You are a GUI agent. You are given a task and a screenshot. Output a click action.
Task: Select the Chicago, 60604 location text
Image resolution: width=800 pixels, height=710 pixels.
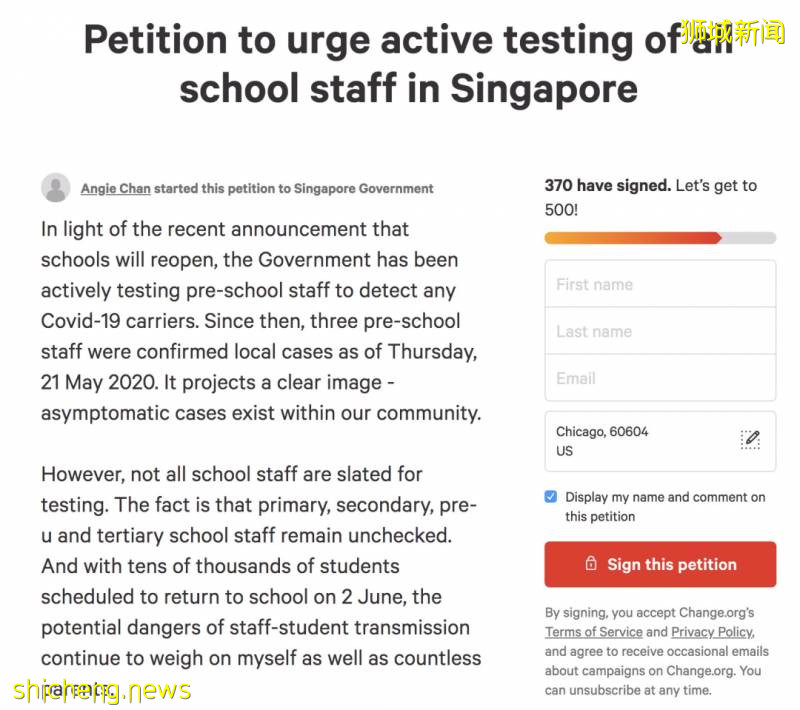[x=602, y=432]
